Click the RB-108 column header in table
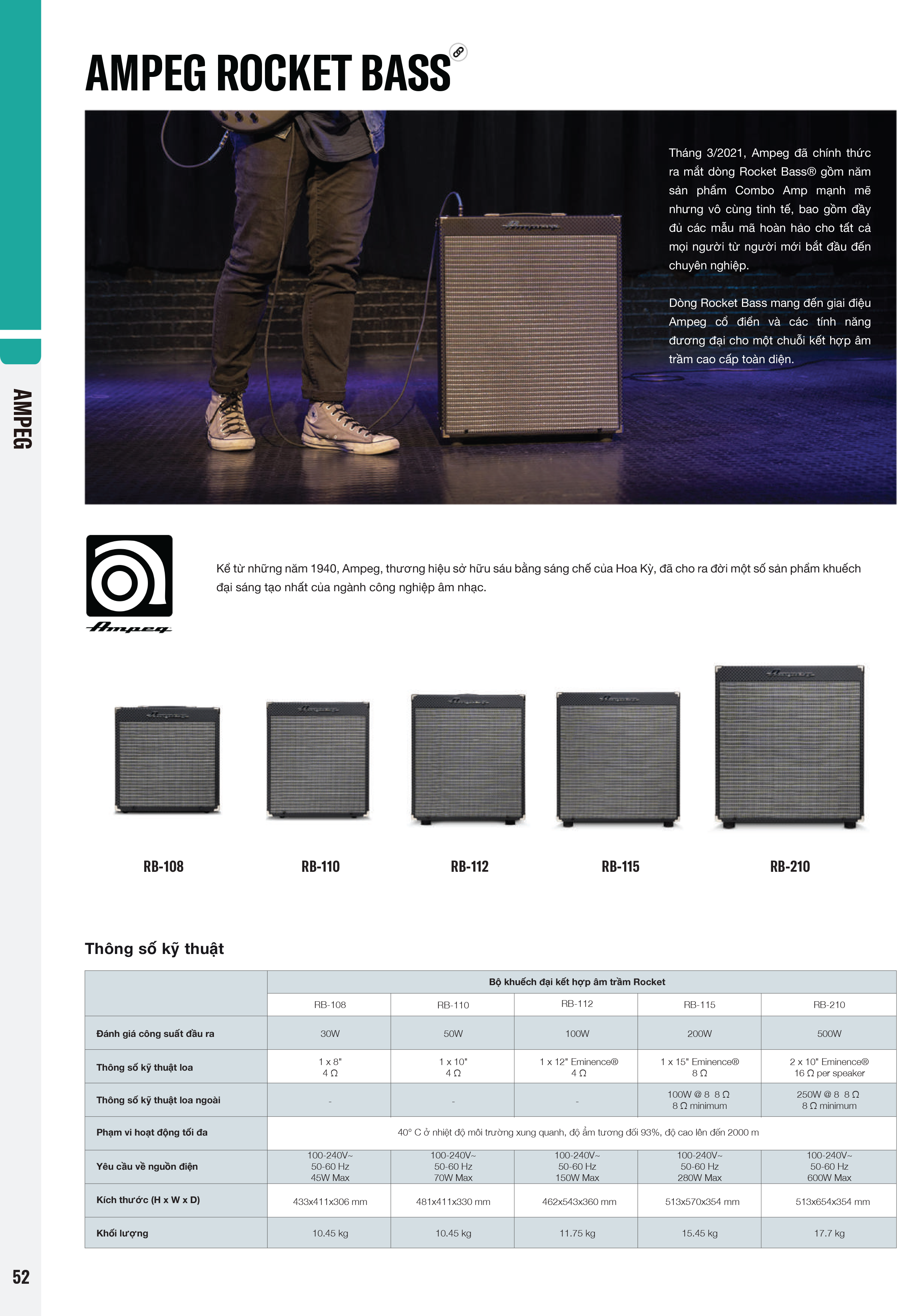This screenshot has width=900, height=1316. (330, 1005)
